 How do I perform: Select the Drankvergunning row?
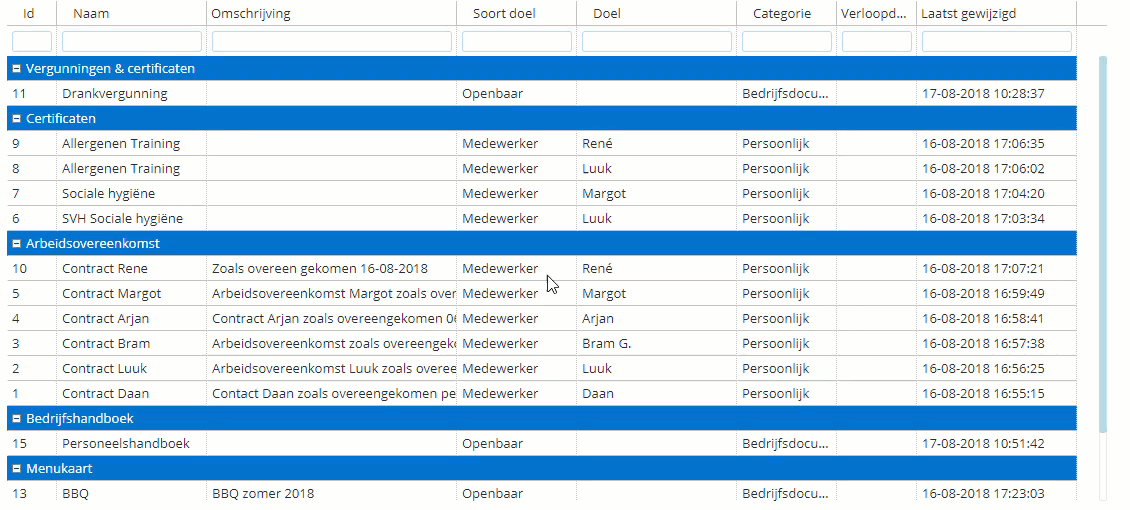(542, 94)
